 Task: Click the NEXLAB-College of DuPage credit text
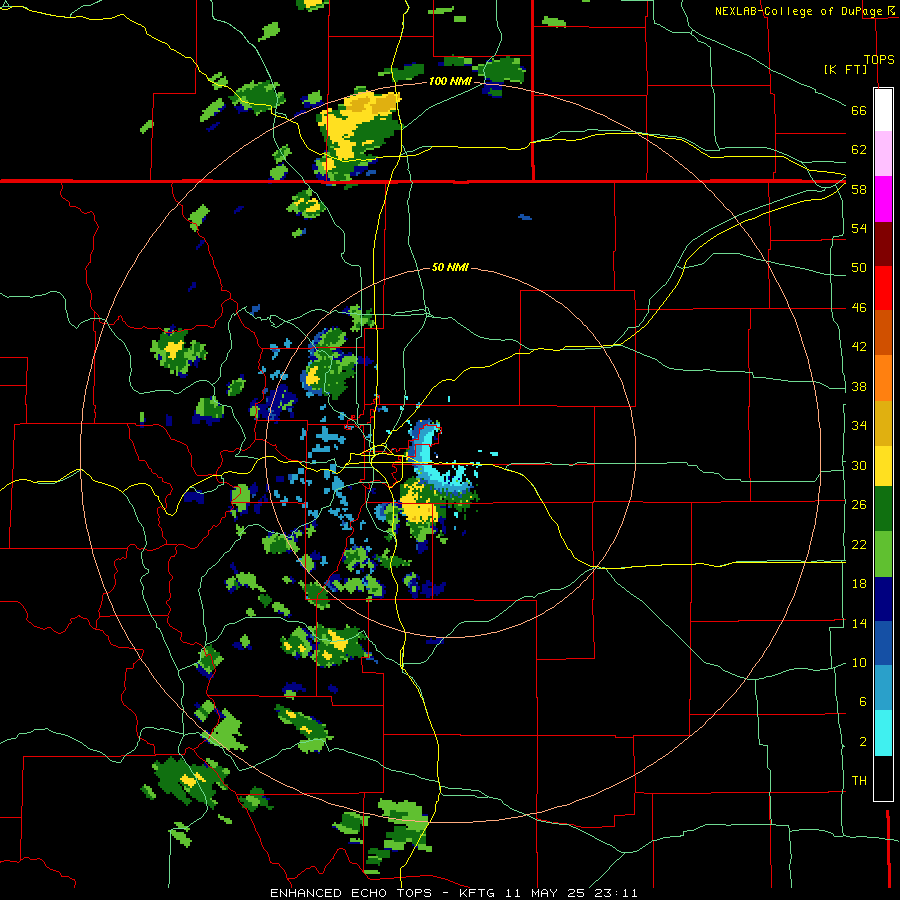pos(799,11)
